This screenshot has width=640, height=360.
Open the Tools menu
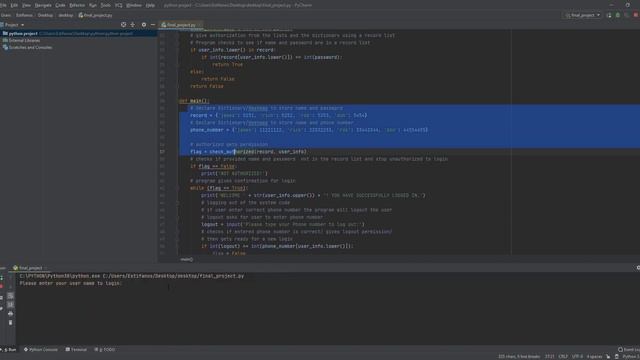click(x=106, y=5)
